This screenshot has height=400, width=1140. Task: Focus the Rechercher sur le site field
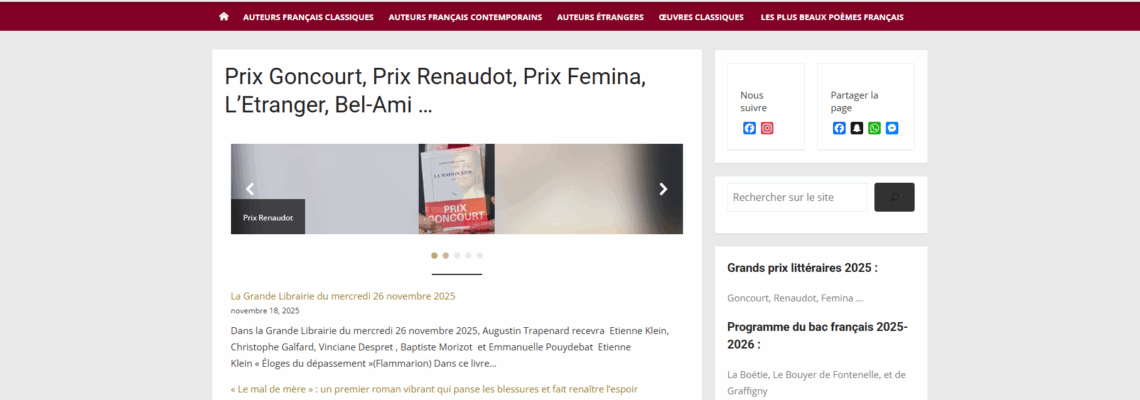point(798,197)
